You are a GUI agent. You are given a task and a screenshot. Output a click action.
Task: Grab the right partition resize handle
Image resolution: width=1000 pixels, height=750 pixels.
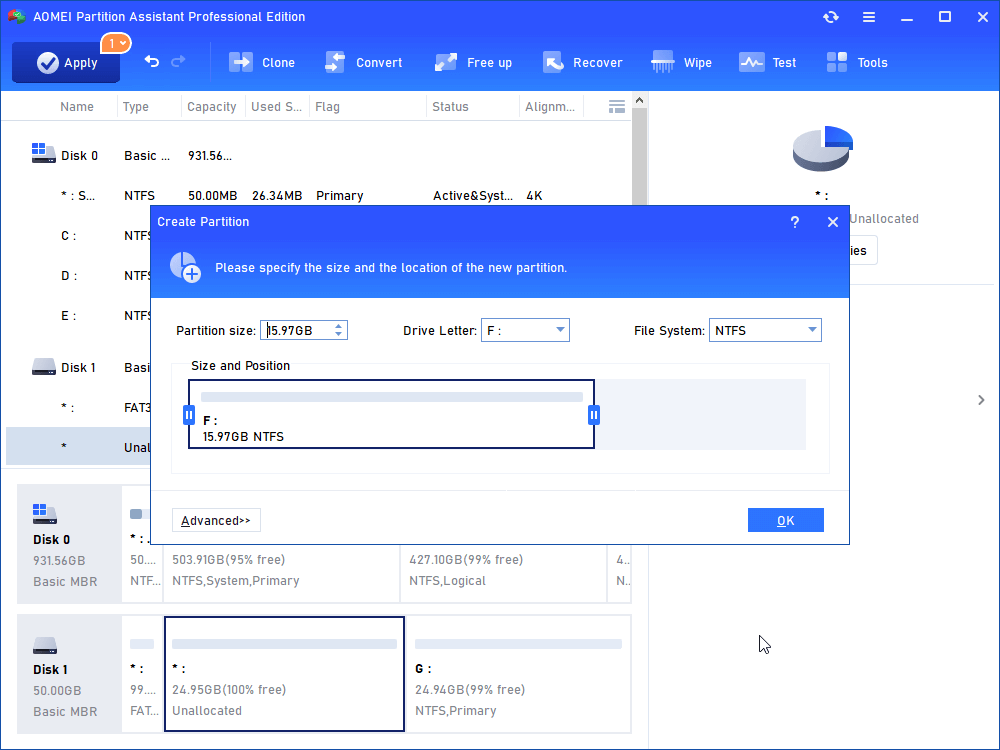point(594,415)
